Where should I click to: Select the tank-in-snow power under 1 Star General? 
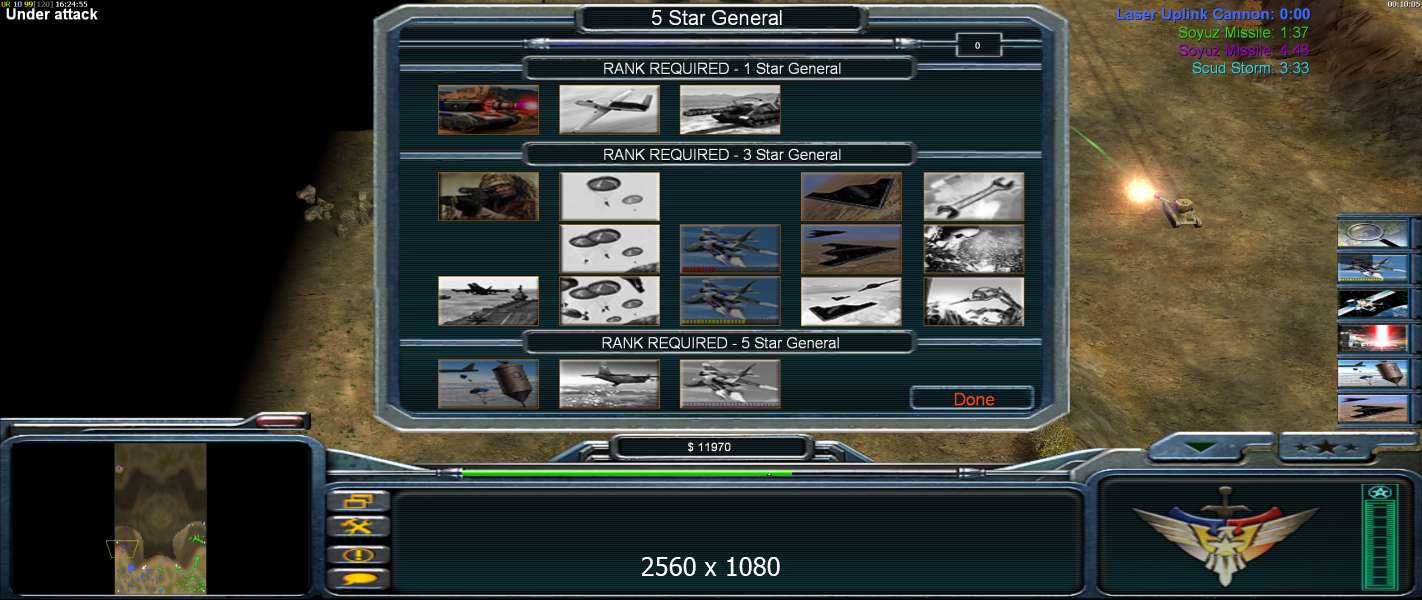[730, 110]
